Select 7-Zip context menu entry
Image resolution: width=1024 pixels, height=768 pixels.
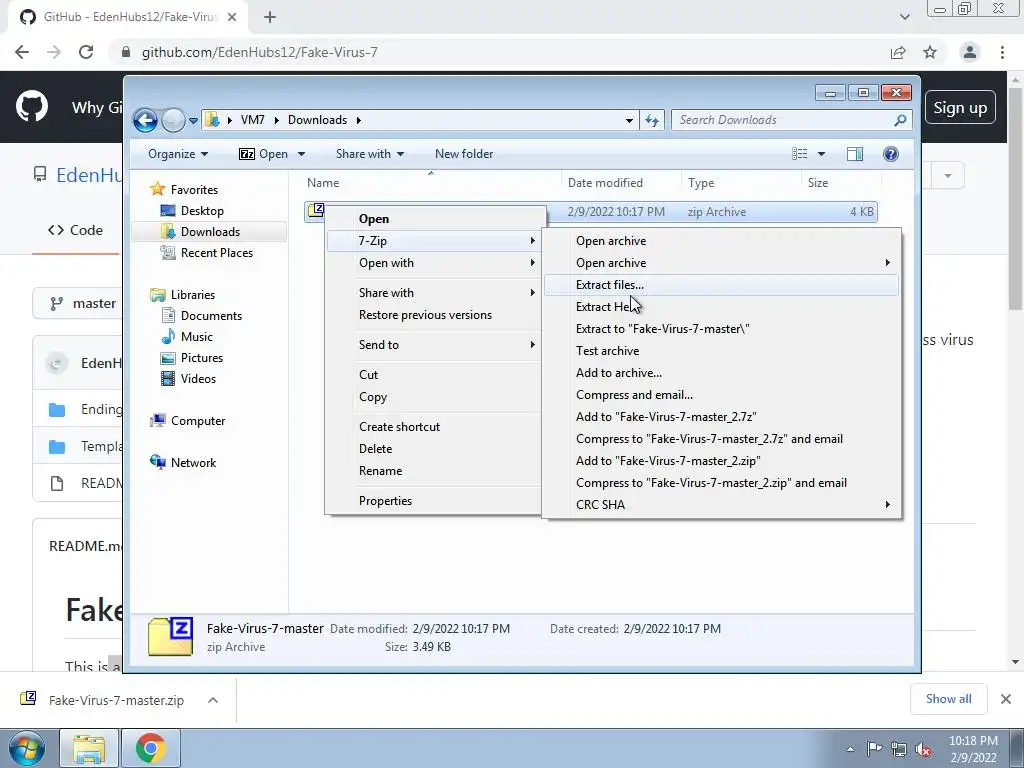click(x=434, y=241)
